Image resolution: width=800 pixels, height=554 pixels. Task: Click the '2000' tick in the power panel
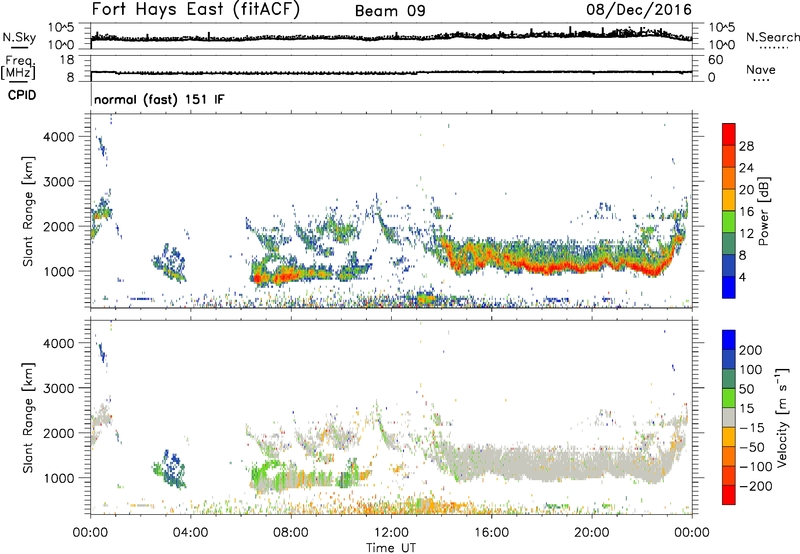tap(59, 226)
